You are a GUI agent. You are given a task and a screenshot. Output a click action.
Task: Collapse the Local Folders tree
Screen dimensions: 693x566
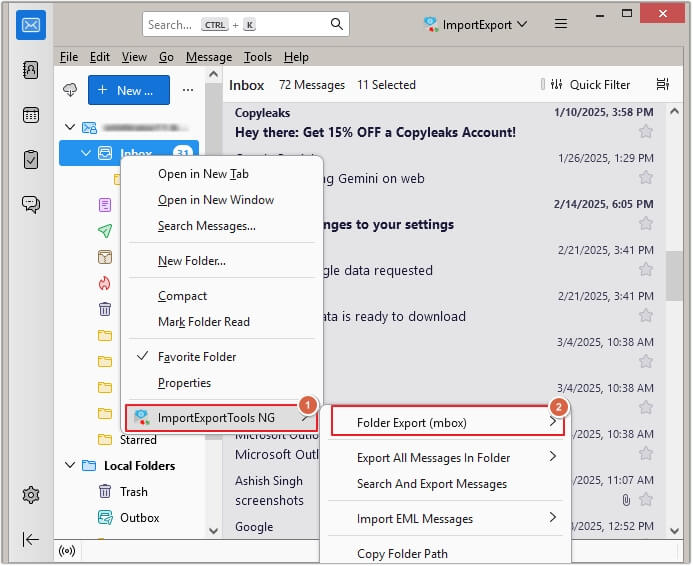click(x=70, y=466)
